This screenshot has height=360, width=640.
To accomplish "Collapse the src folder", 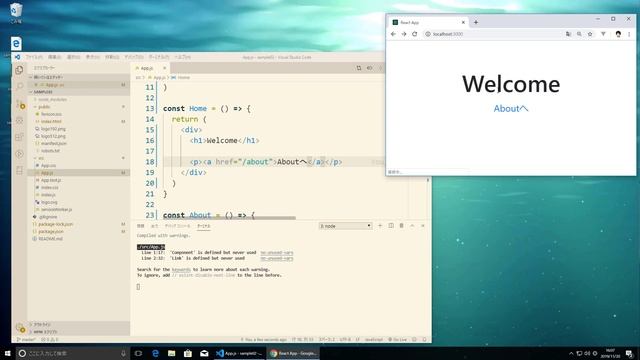I will 41,158.
